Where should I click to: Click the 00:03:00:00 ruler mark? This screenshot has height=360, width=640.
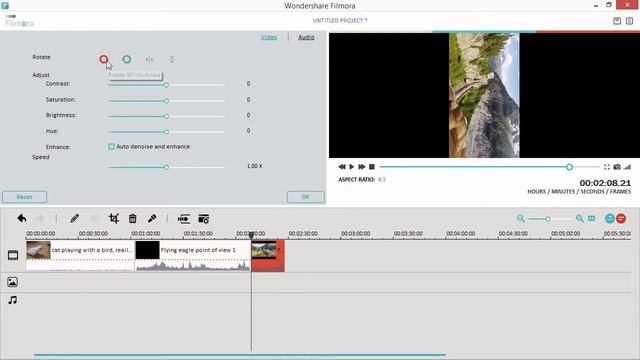356,233
